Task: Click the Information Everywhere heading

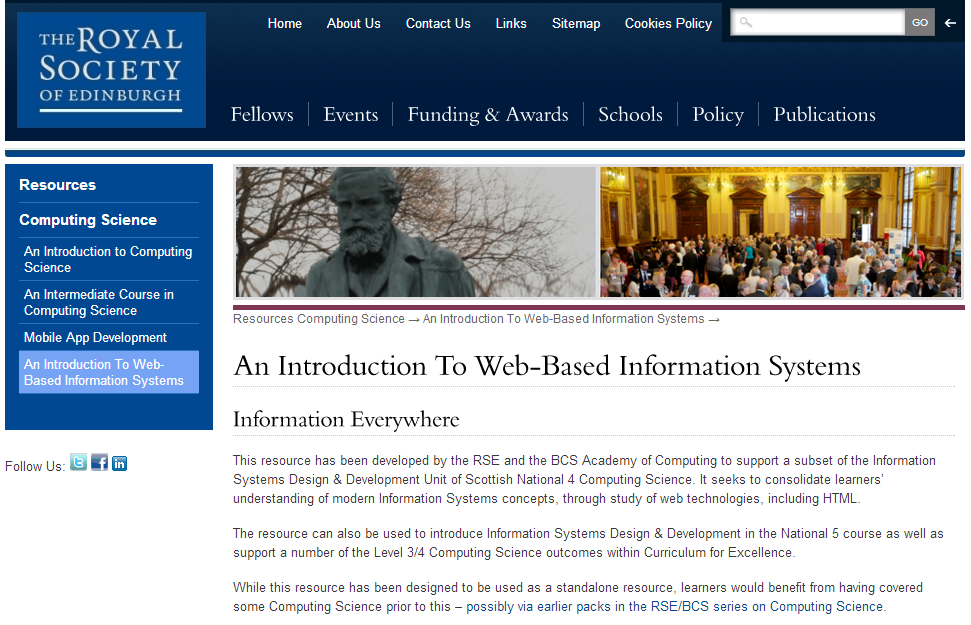Action: tap(346, 419)
